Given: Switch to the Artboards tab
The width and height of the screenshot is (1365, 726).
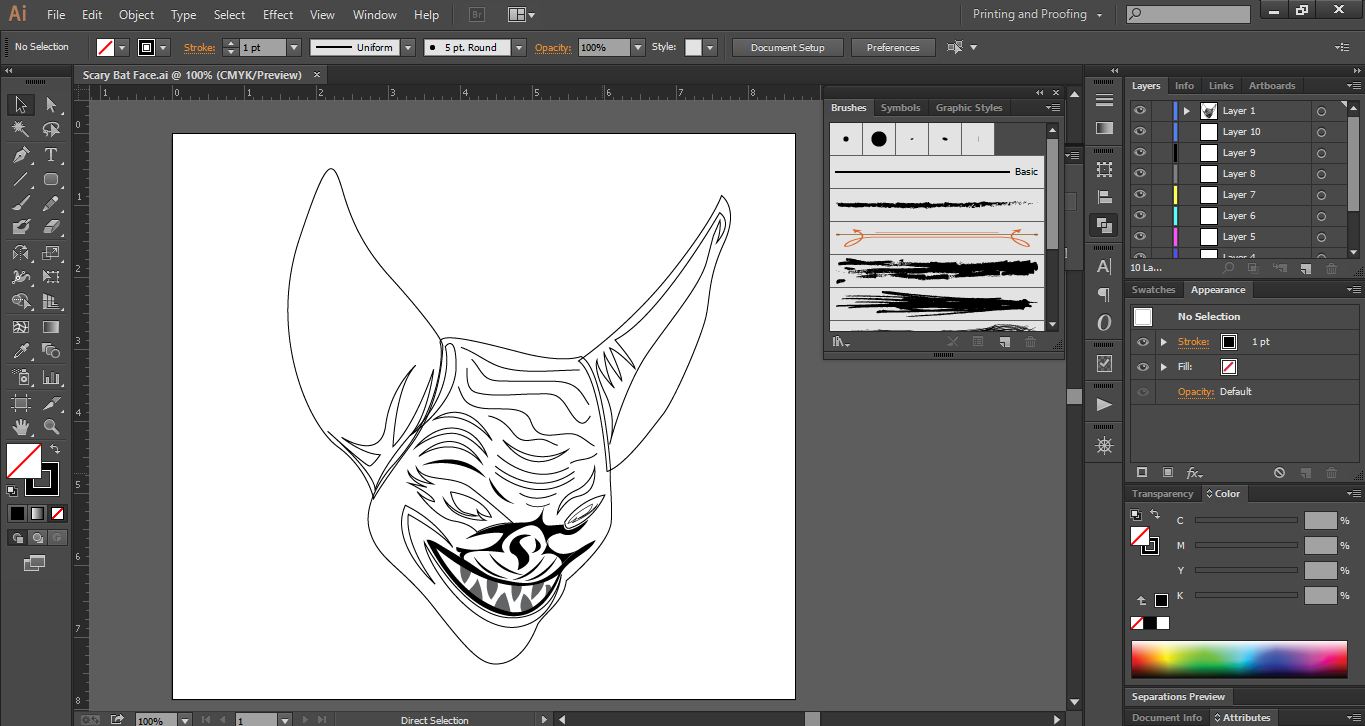Looking at the screenshot, I should pyautogui.click(x=1271, y=86).
